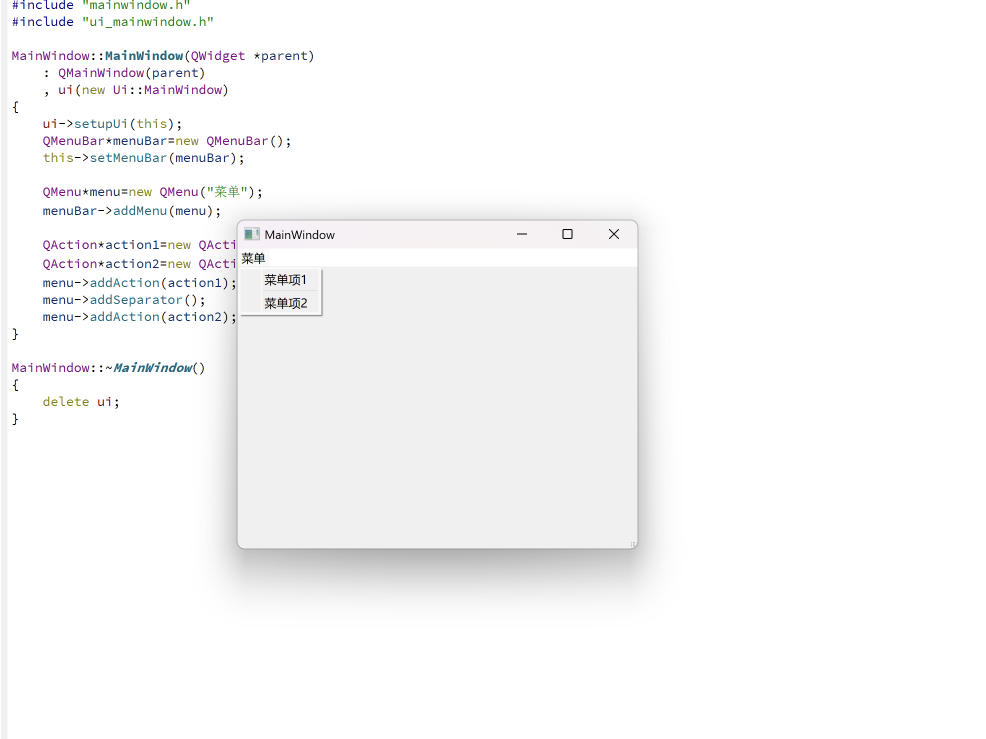Click the code line ui->setupUi(this);
This screenshot has height=739, width=986.
113,124
